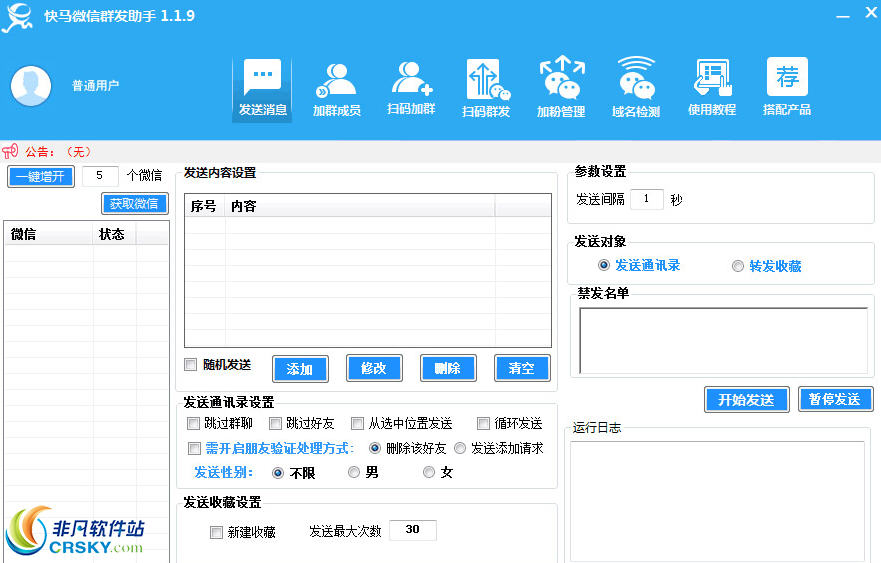Select gender 不限 radio button
Viewport: 881px width, 563px height.
(278, 473)
